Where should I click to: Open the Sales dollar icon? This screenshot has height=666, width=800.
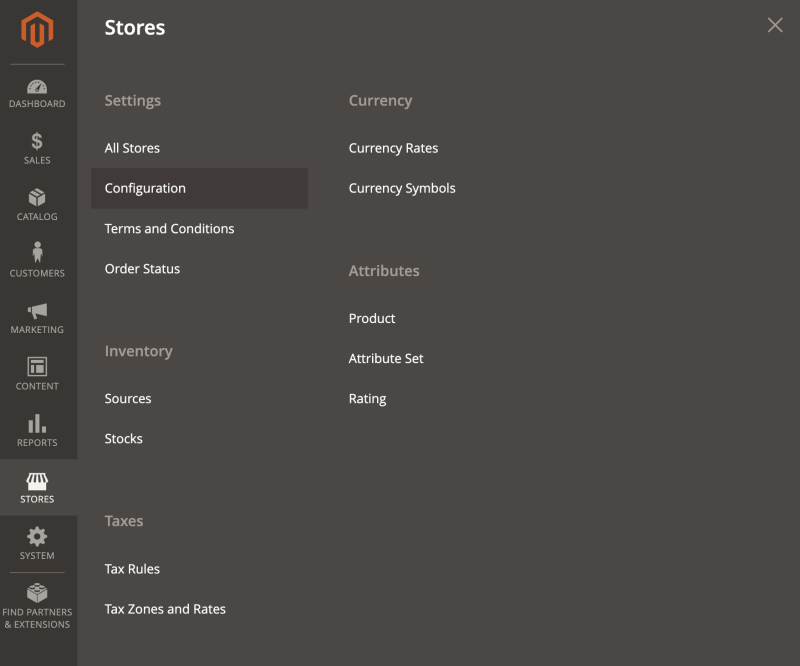coord(37,142)
